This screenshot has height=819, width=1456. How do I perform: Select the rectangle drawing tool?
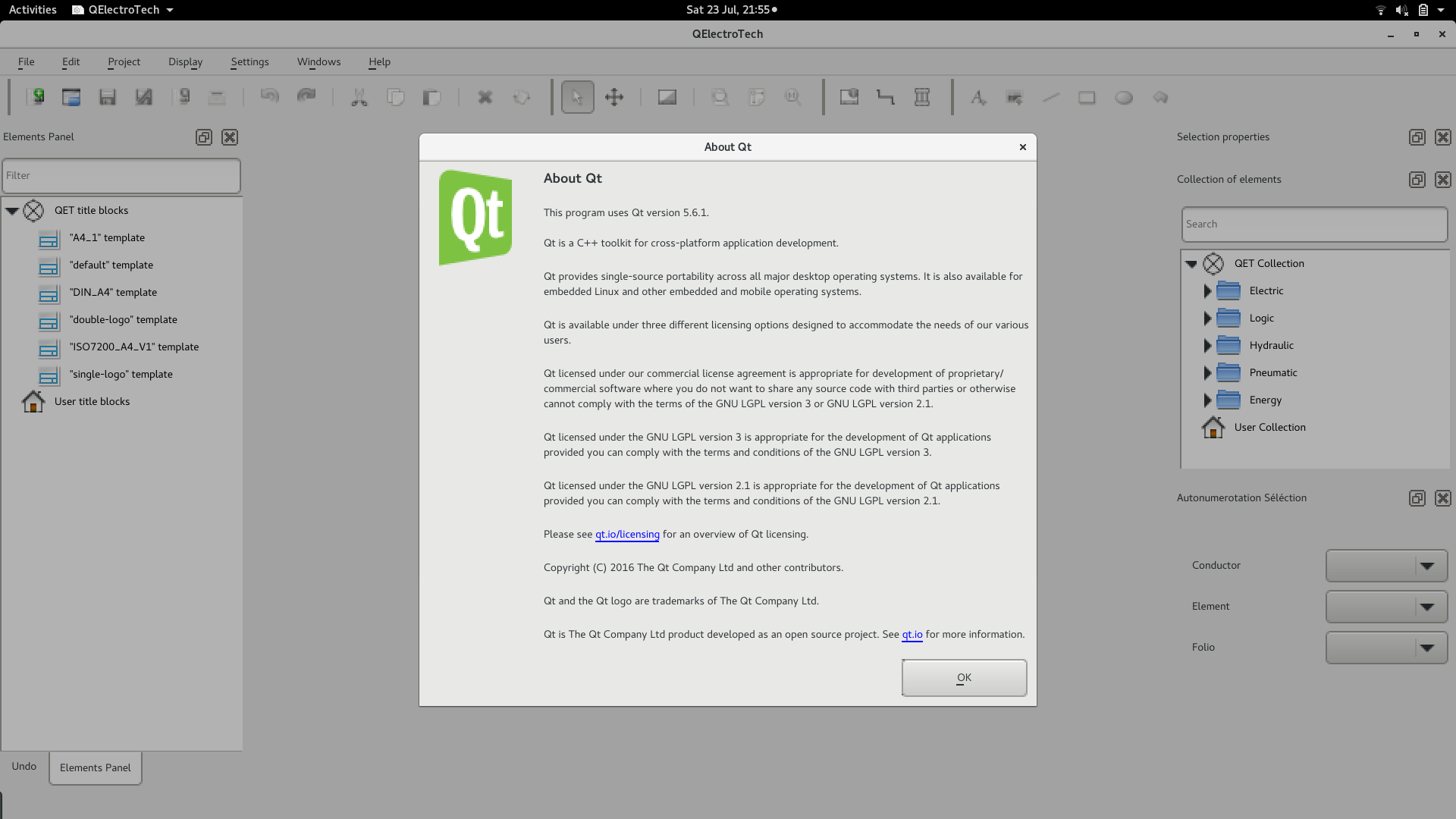[1087, 97]
